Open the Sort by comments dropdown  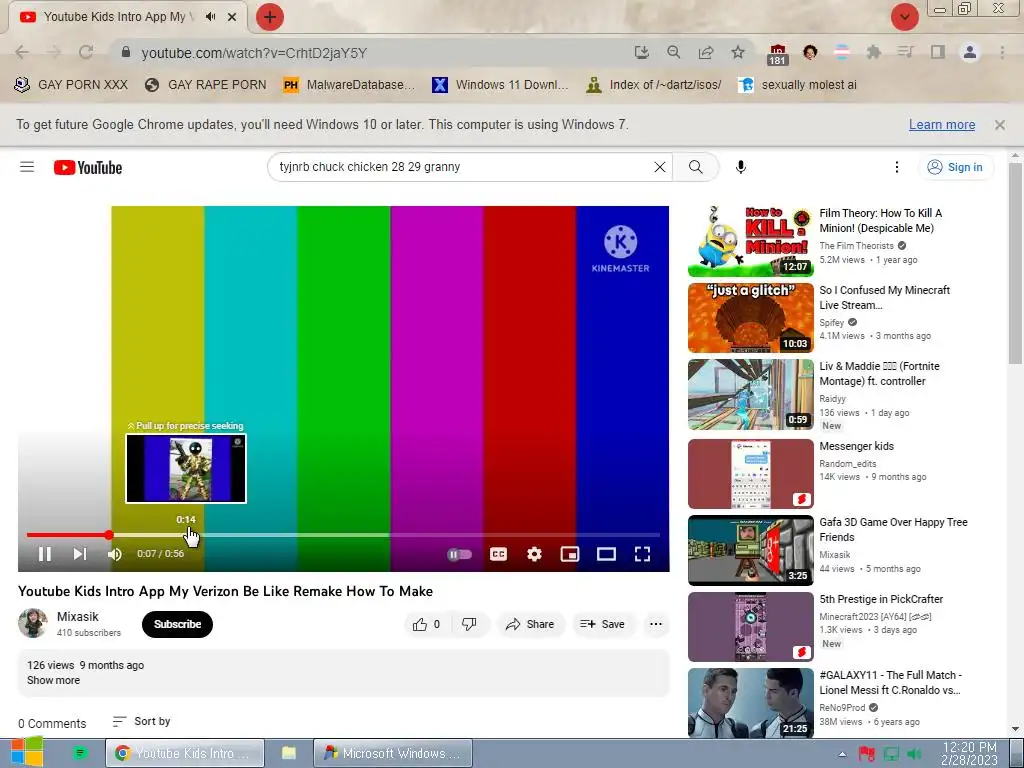141,722
